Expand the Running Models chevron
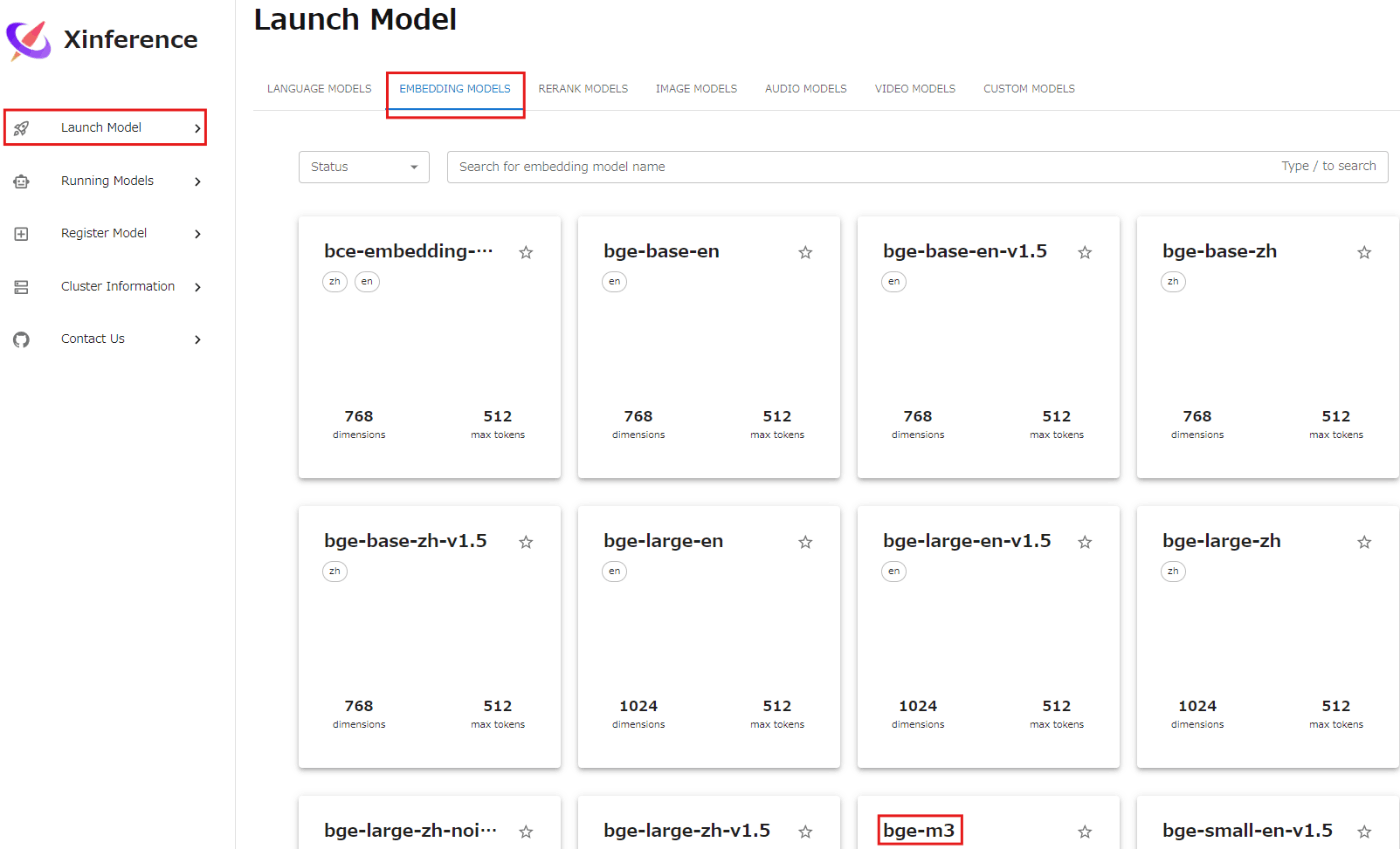Viewport: 1400px width, 849px height. tap(197, 181)
